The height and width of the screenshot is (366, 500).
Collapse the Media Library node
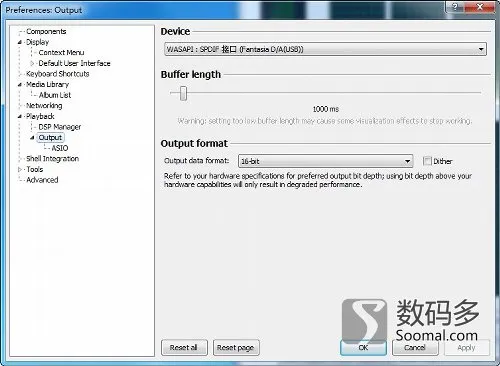(x=20, y=84)
